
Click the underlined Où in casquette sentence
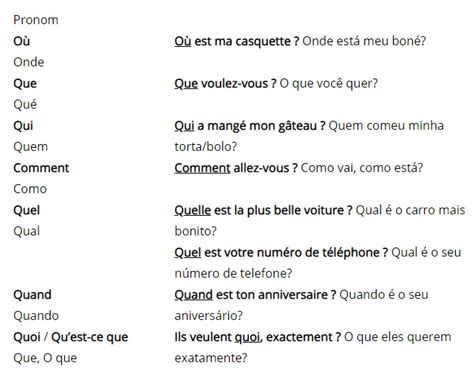[183, 41]
